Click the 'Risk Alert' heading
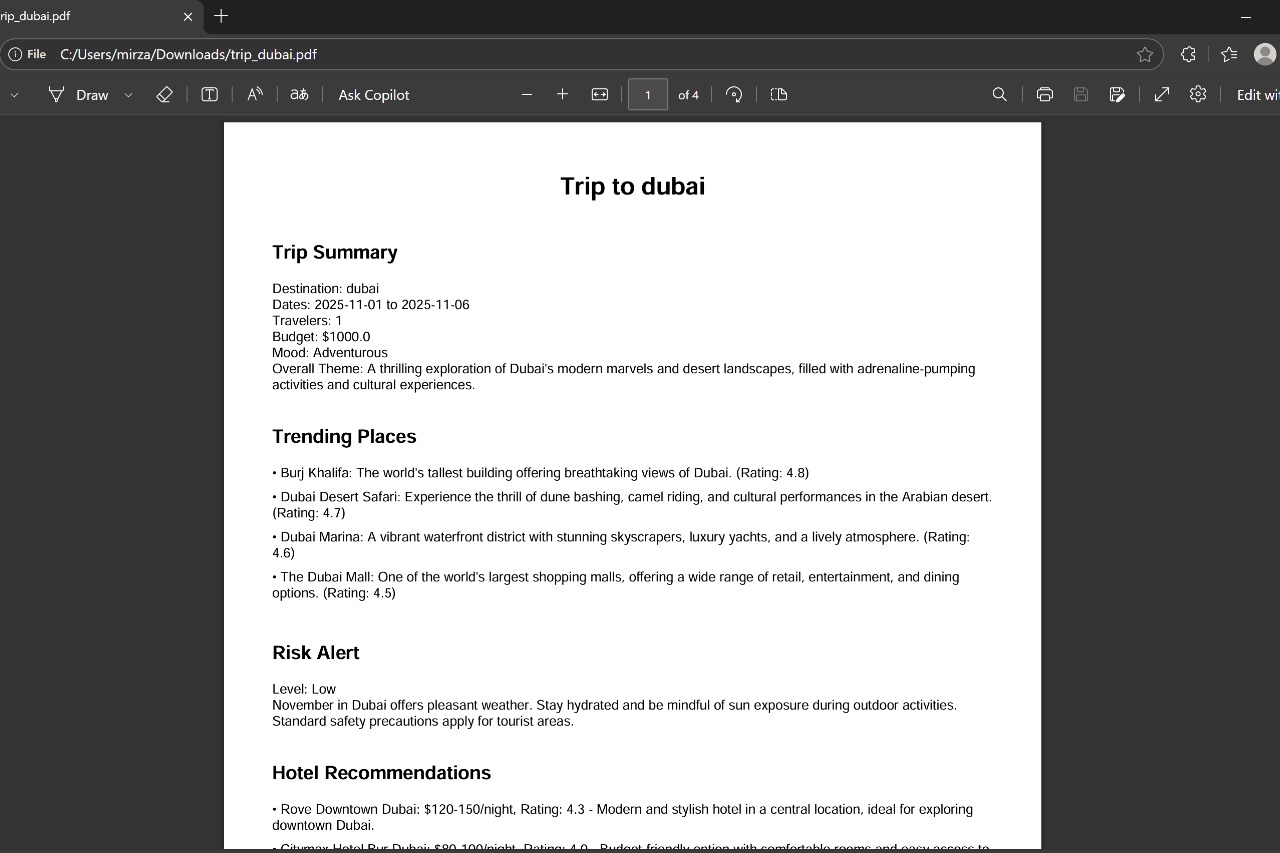1280x853 pixels. pos(316,652)
